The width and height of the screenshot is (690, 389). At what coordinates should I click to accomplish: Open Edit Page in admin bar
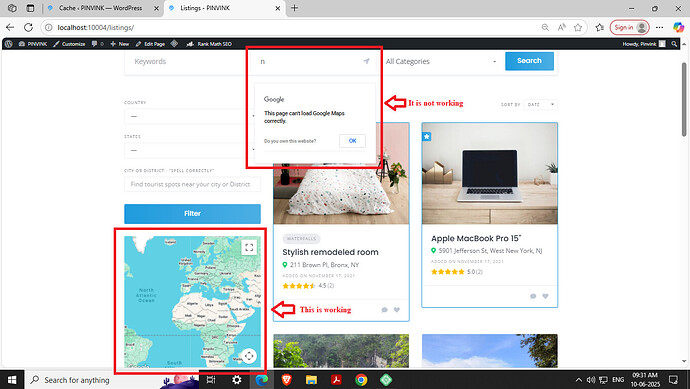click(150, 44)
